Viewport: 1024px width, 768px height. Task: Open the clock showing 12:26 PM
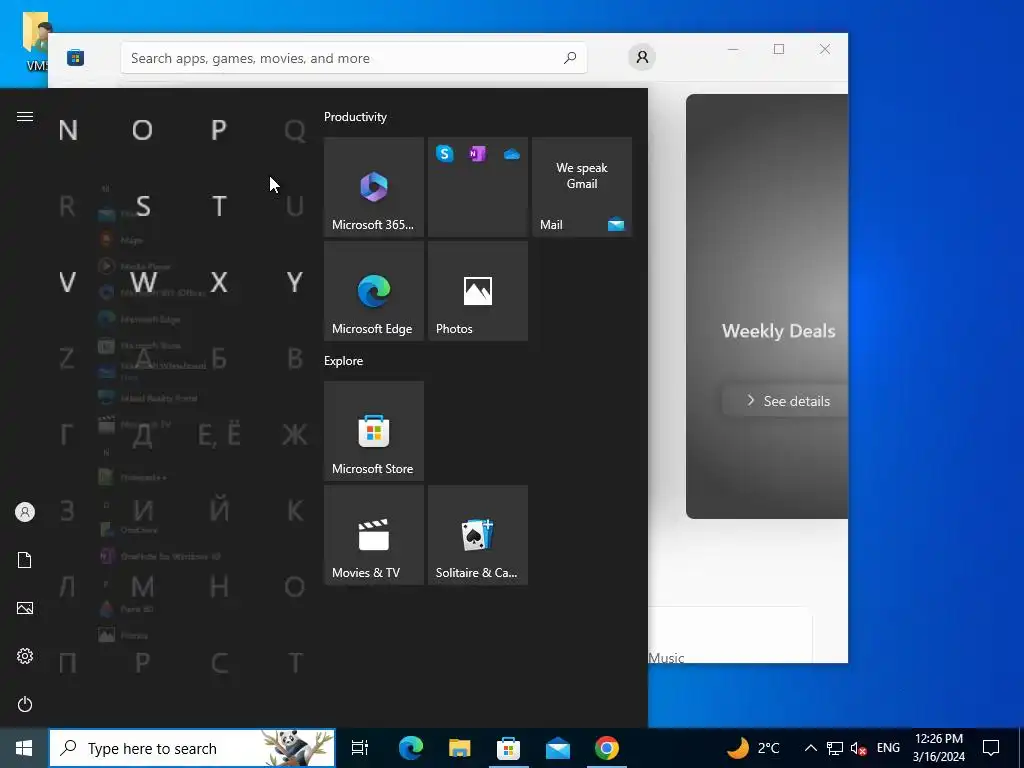(x=938, y=748)
